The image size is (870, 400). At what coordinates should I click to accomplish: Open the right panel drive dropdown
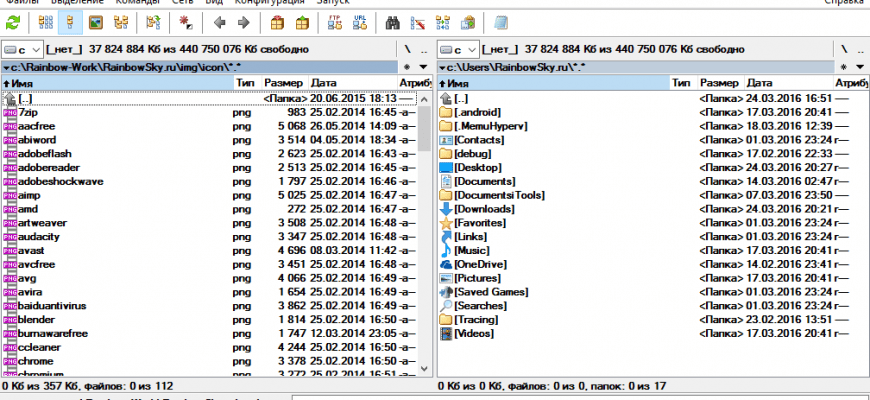[458, 50]
